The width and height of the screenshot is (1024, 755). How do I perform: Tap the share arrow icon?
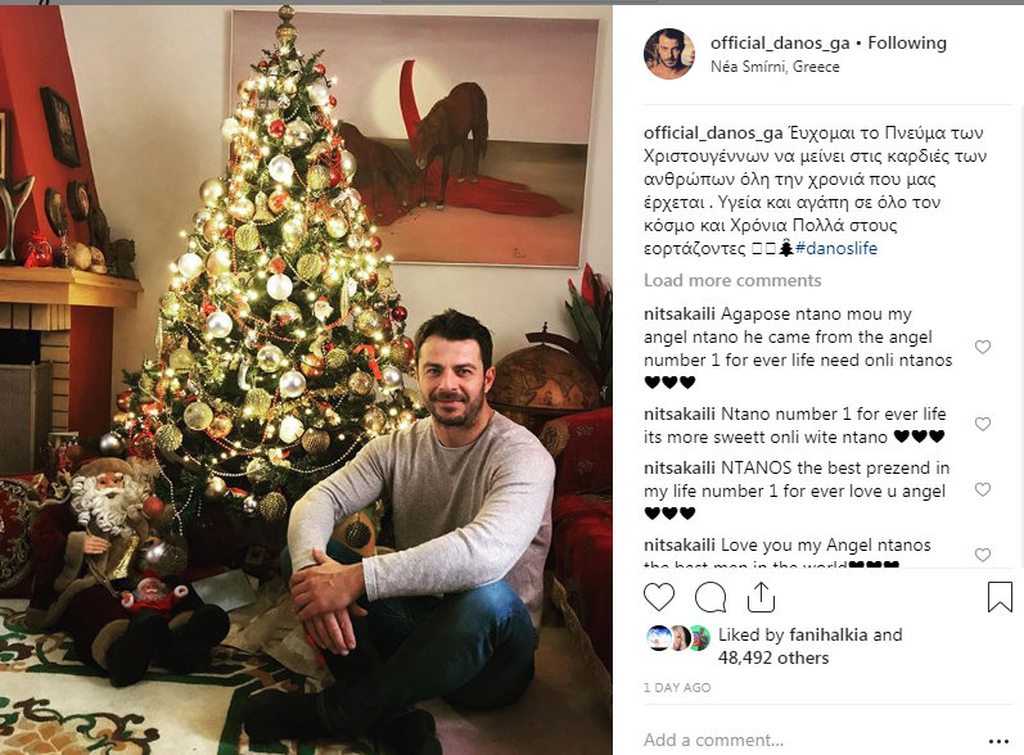coord(761,597)
